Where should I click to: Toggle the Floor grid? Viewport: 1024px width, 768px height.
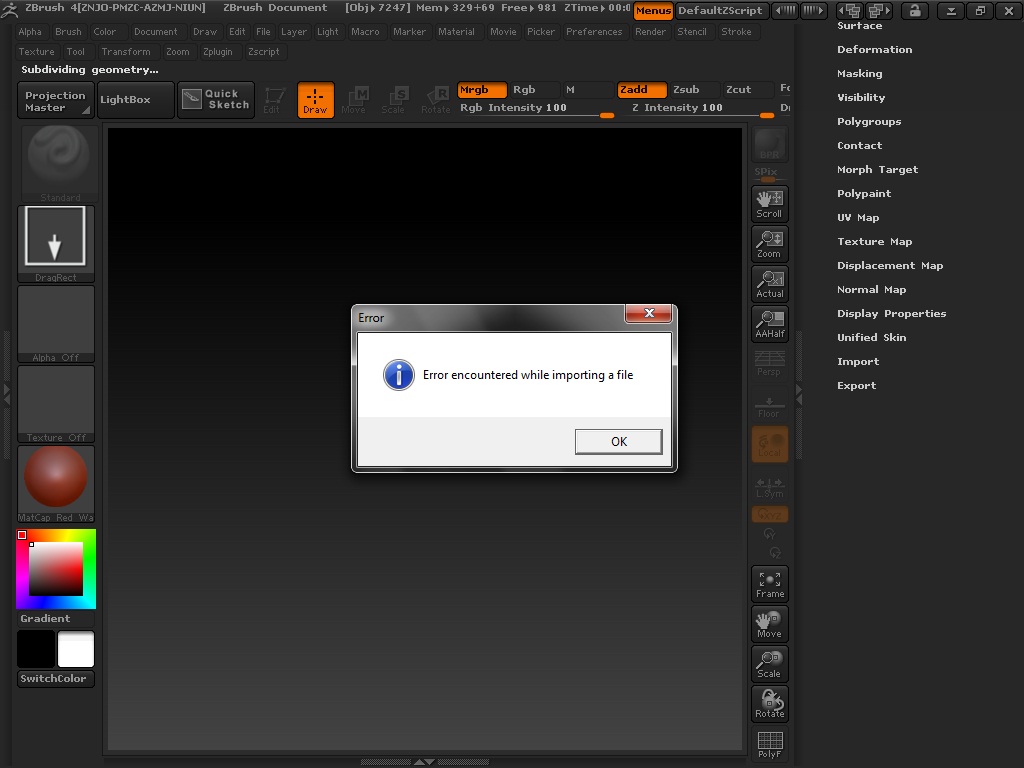click(769, 405)
